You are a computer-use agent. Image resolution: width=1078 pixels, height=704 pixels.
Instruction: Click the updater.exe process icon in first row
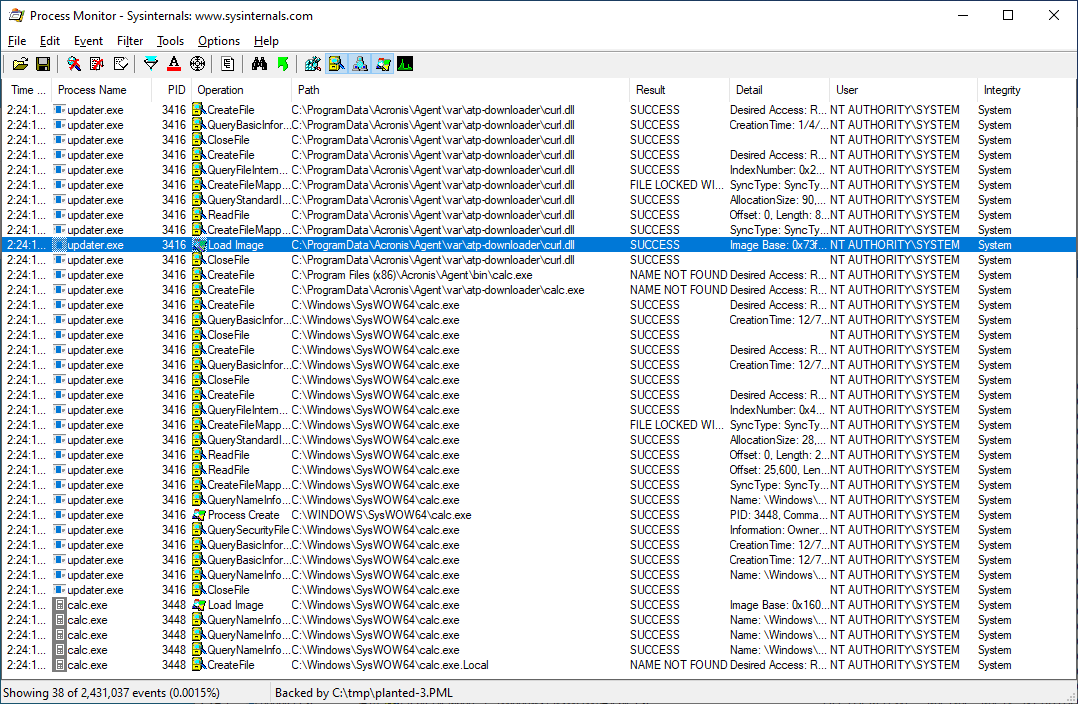59,110
